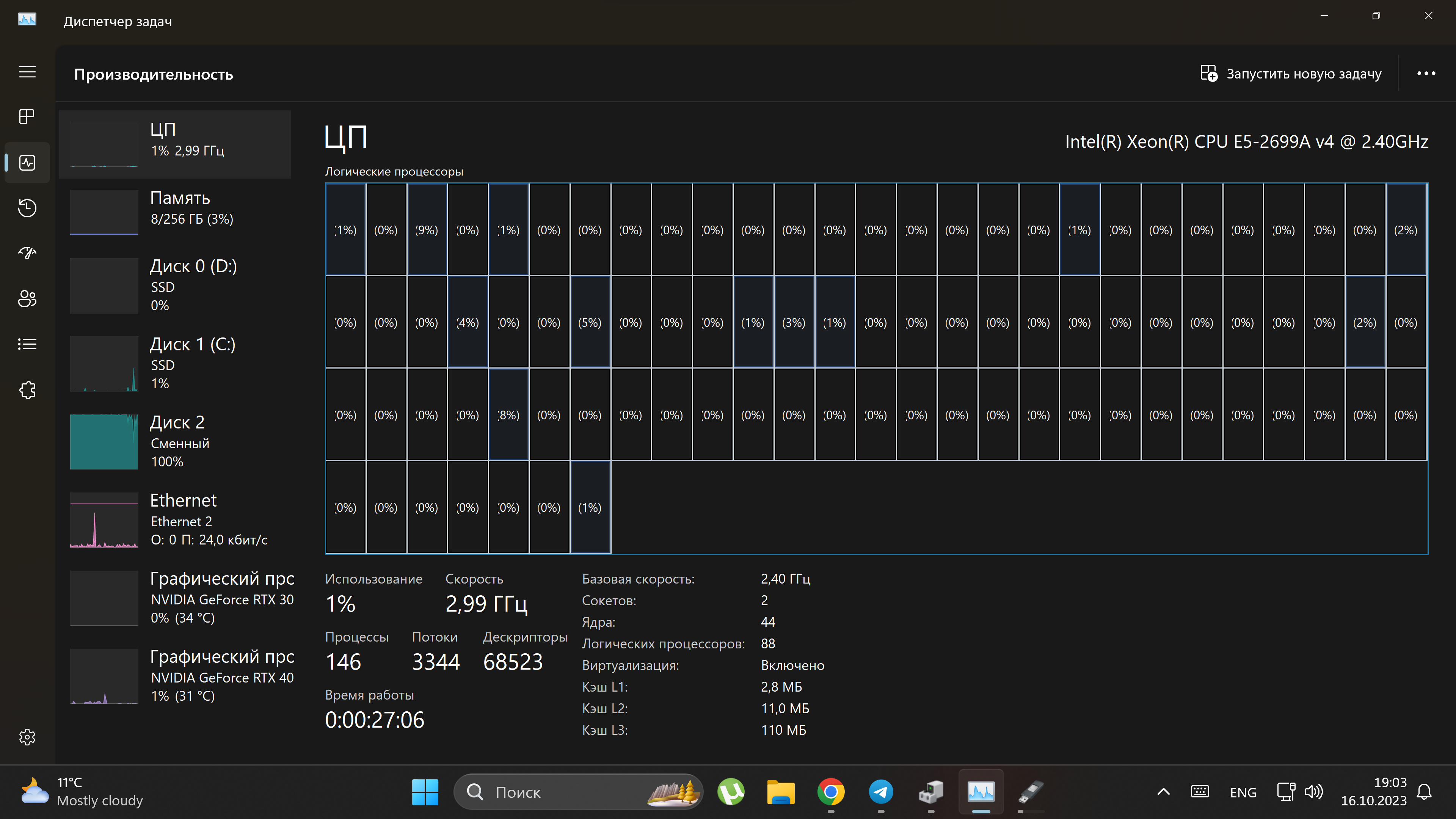1456x819 pixels.
Task: Open the Processes page icon
Action: [x=27, y=117]
